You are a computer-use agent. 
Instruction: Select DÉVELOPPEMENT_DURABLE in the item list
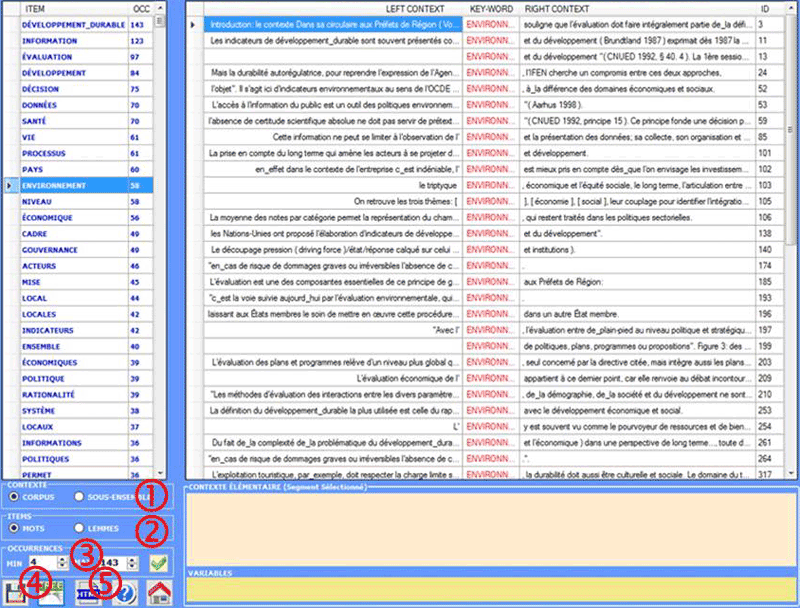click(x=87, y=24)
